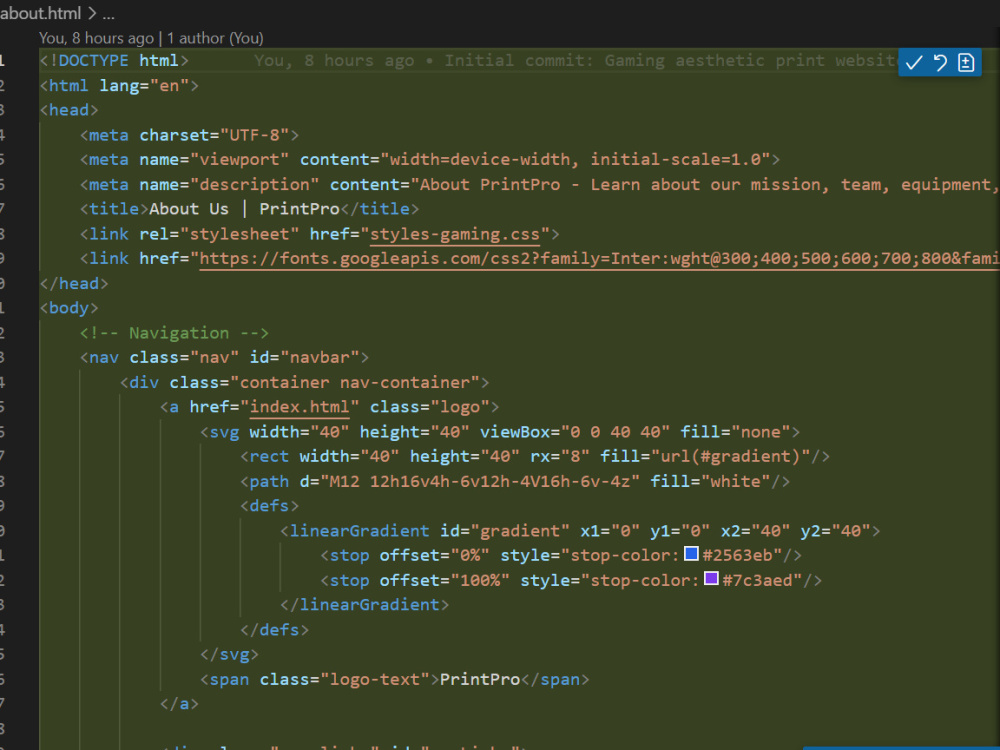This screenshot has width=1000, height=750.
Task: Open the #2563eb color swatch picker
Action: pos(691,554)
